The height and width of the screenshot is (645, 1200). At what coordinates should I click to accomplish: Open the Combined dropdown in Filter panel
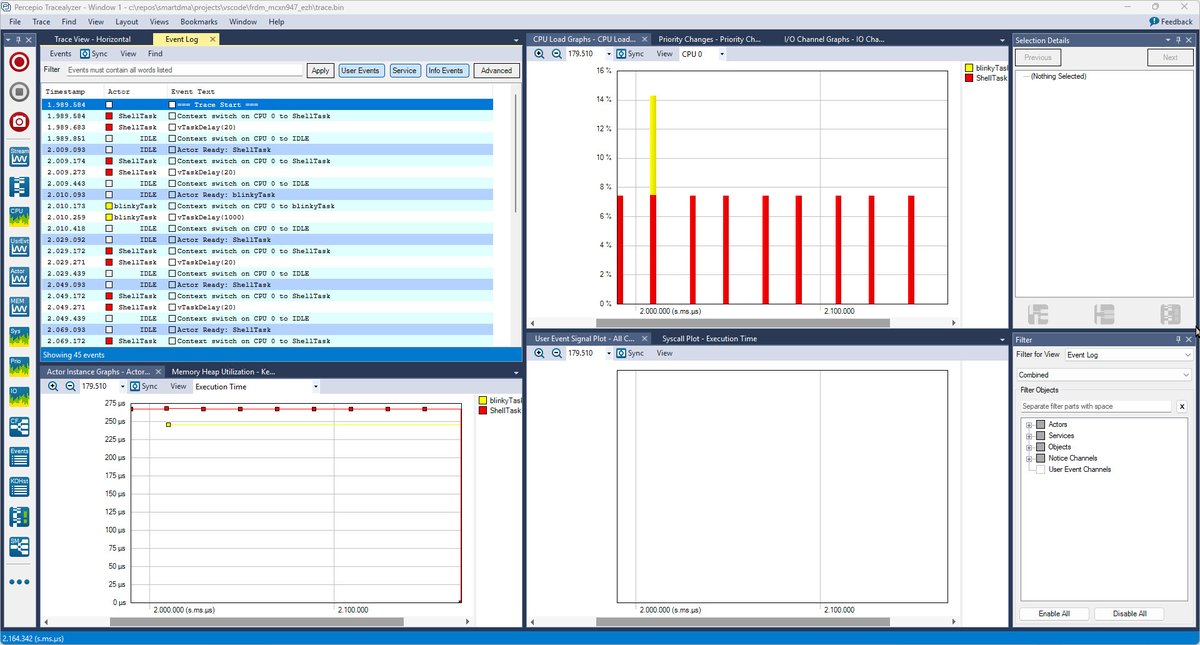click(x=1105, y=375)
